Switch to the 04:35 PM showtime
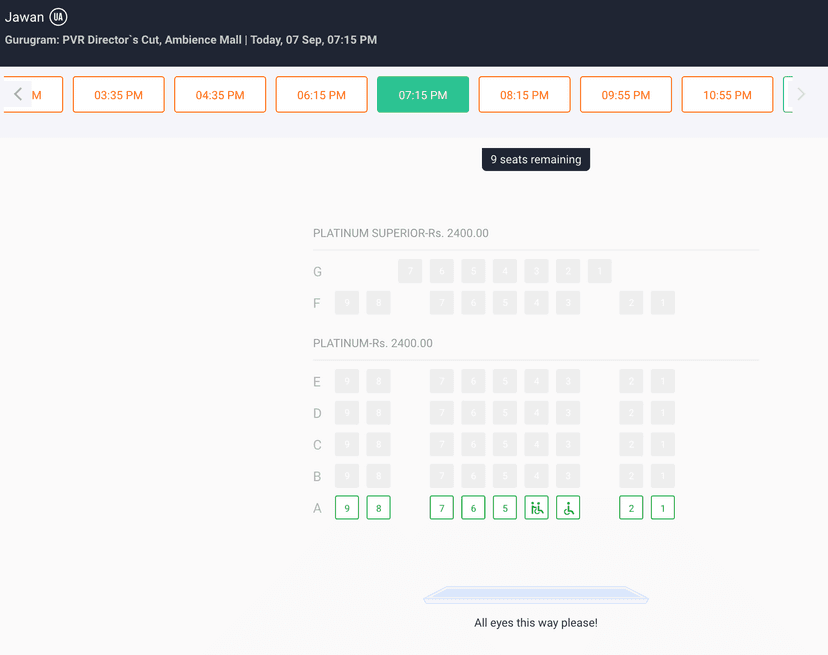 click(220, 95)
